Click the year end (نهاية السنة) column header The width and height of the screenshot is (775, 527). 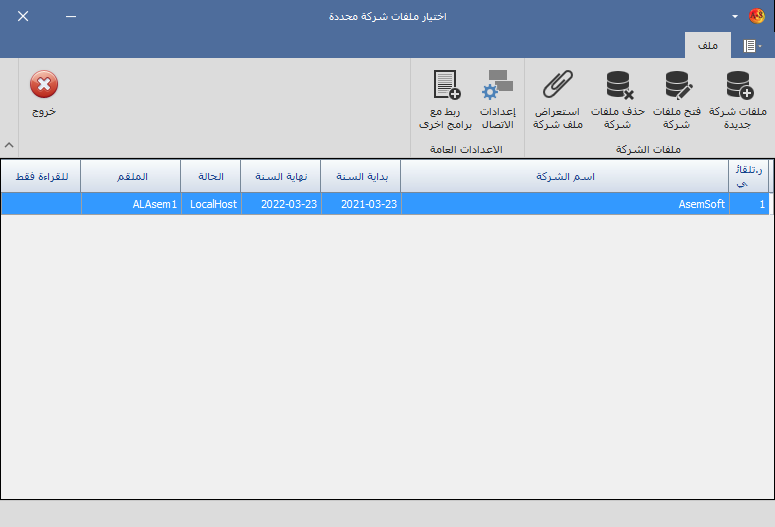pyautogui.click(x=281, y=177)
